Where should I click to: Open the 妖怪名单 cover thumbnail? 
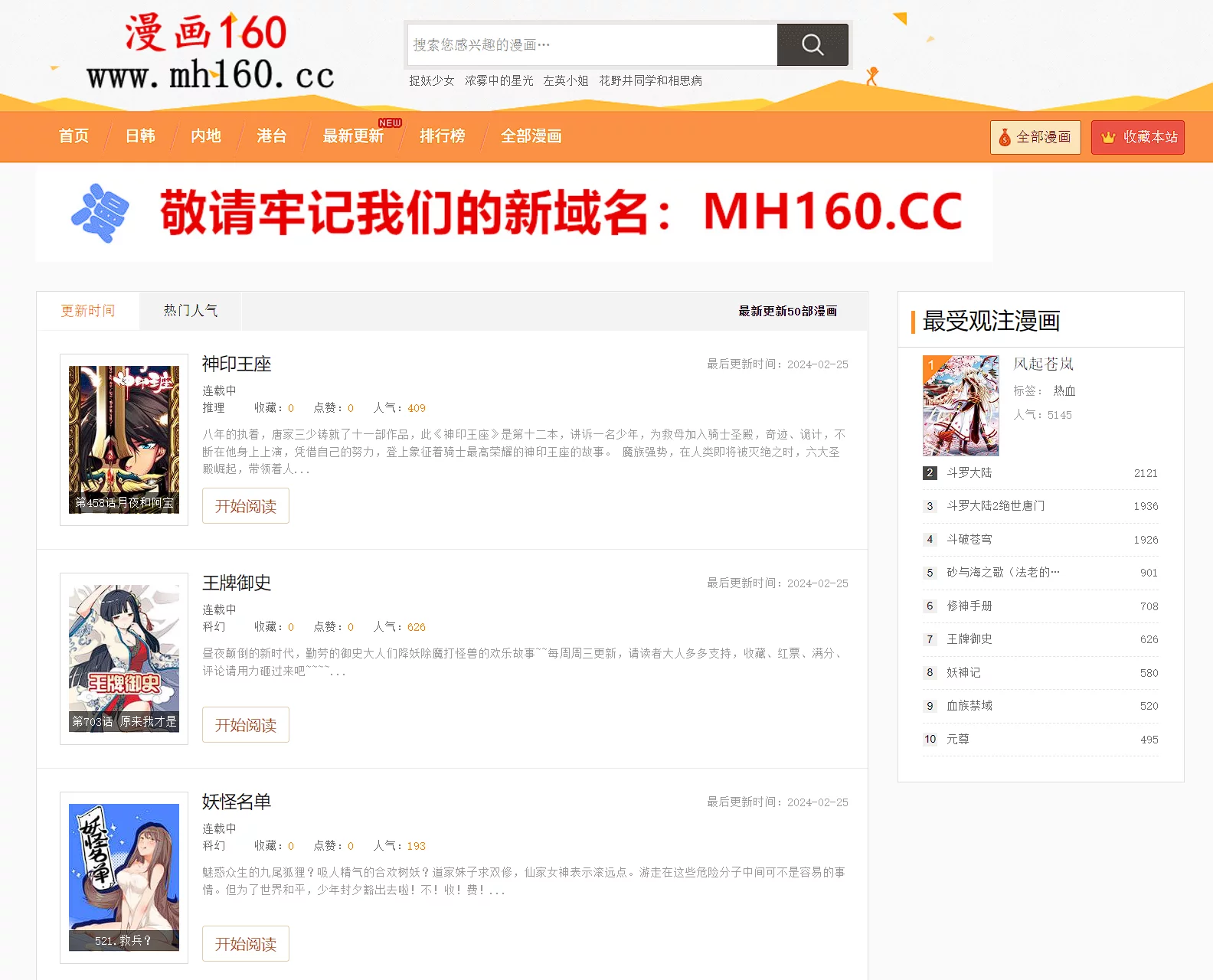click(x=124, y=877)
